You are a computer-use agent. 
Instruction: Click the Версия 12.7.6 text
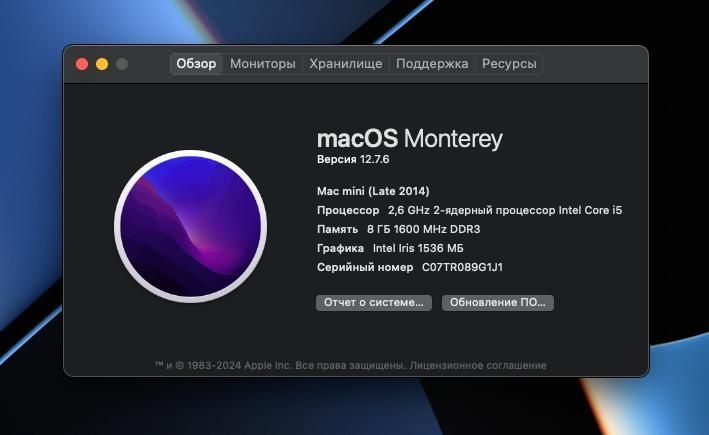coord(353,159)
